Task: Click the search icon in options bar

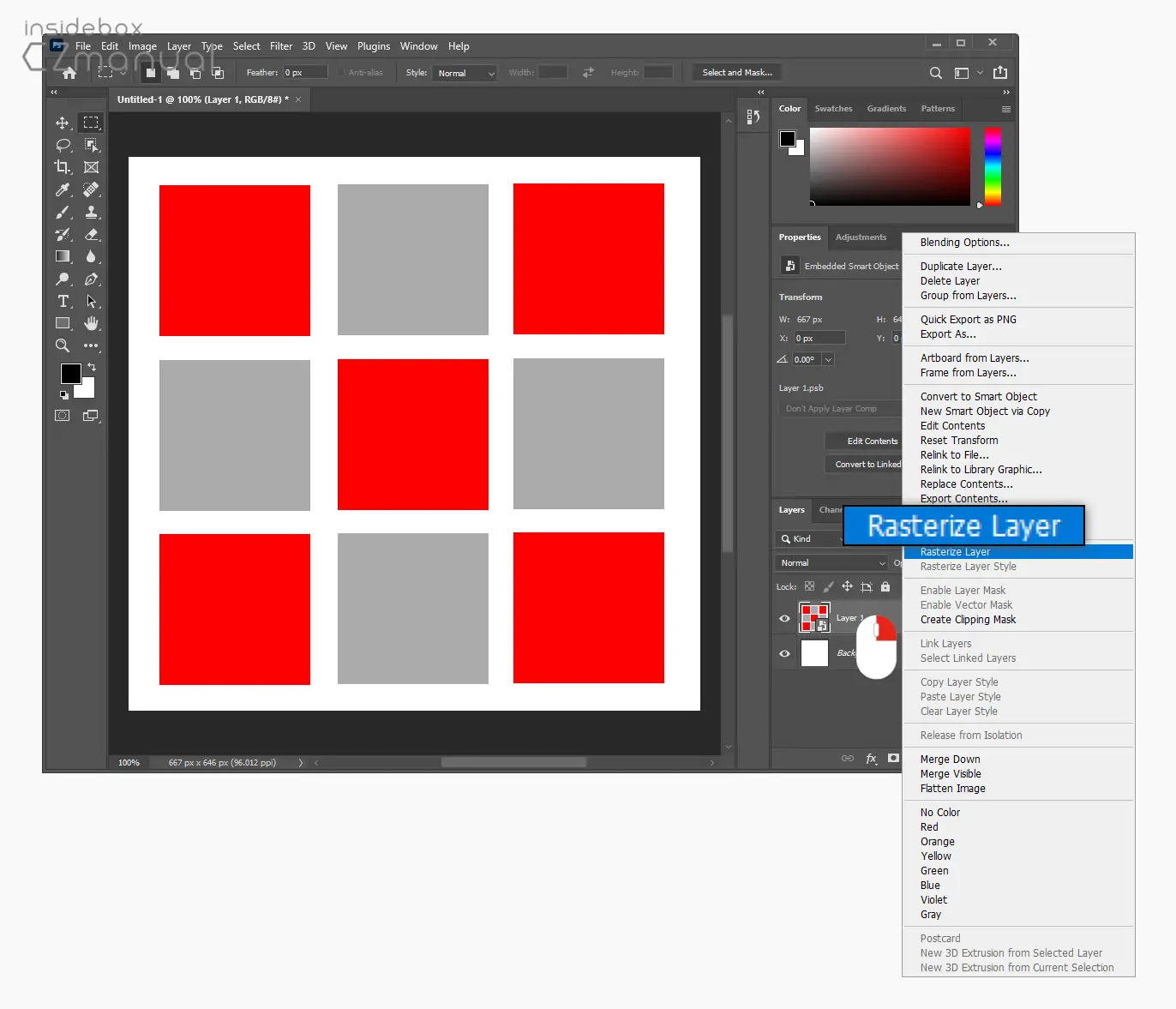Action: (936, 73)
